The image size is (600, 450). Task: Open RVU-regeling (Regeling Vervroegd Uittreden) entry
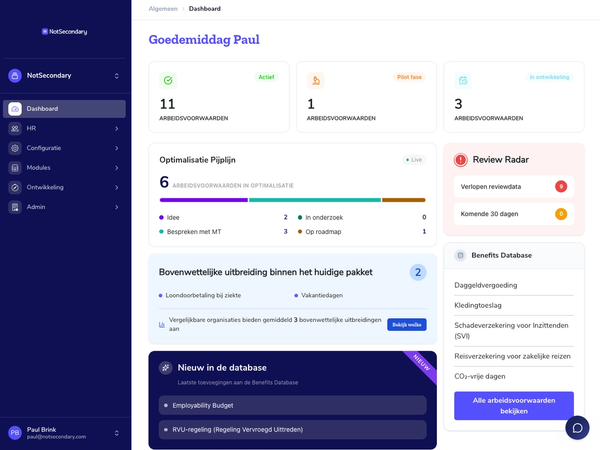point(292,430)
